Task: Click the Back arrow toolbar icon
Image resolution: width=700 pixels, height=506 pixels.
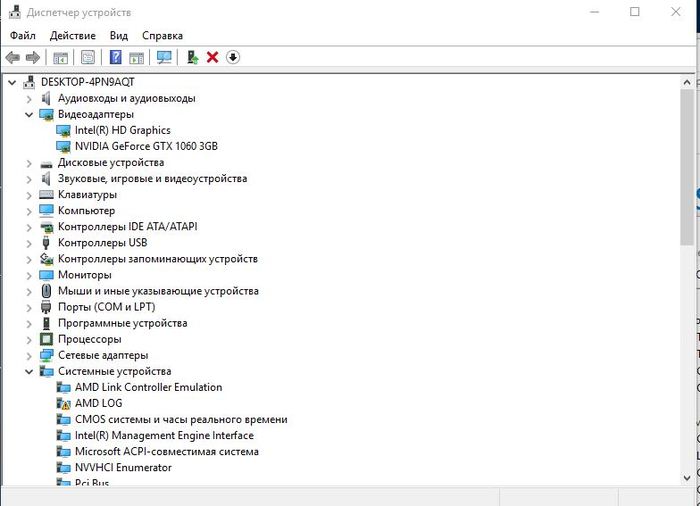Action: pyautogui.click(x=12, y=58)
